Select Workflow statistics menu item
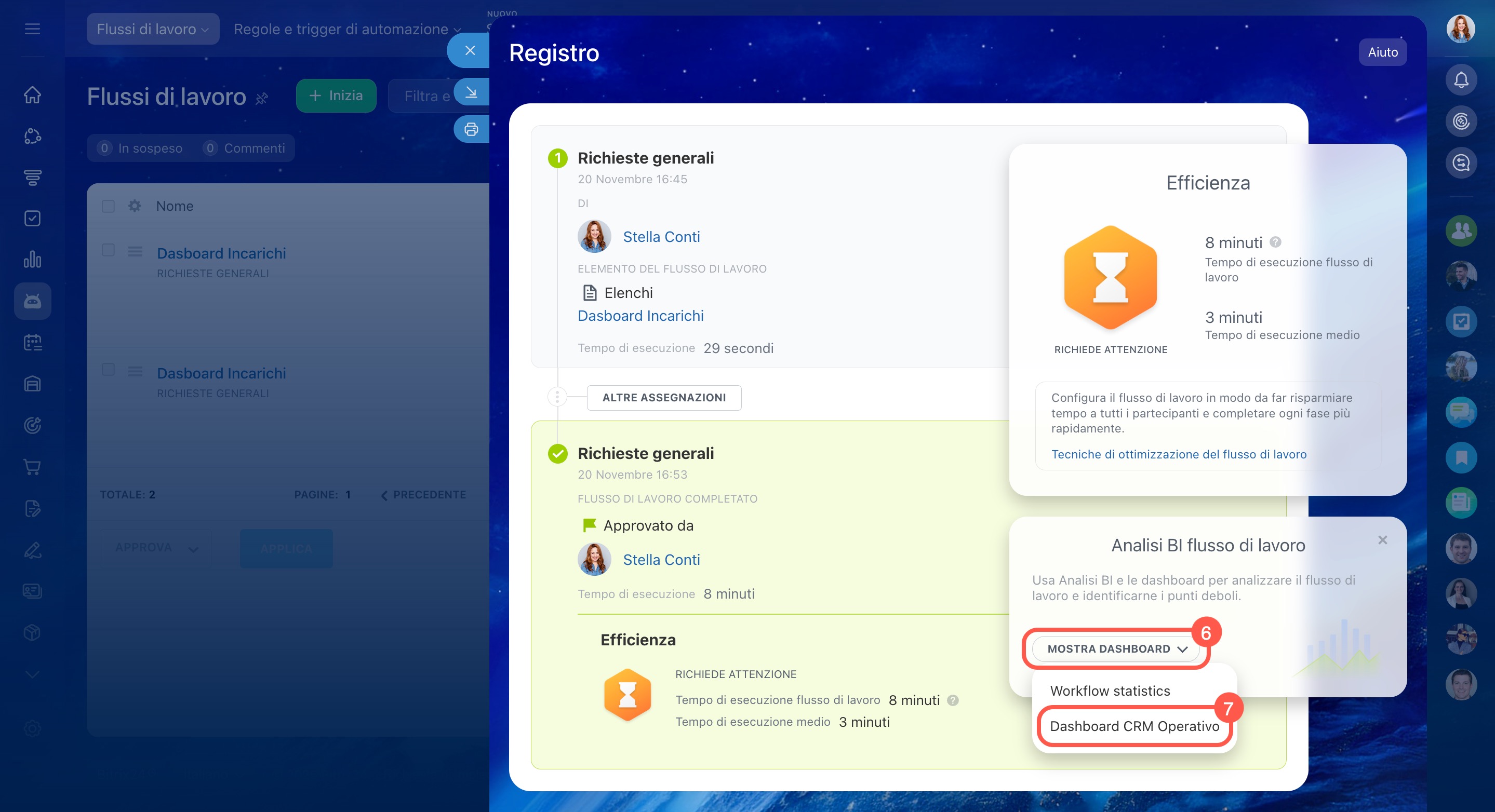This screenshot has width=1495, height=812. pyautogui.click(x=1110, y=691)
